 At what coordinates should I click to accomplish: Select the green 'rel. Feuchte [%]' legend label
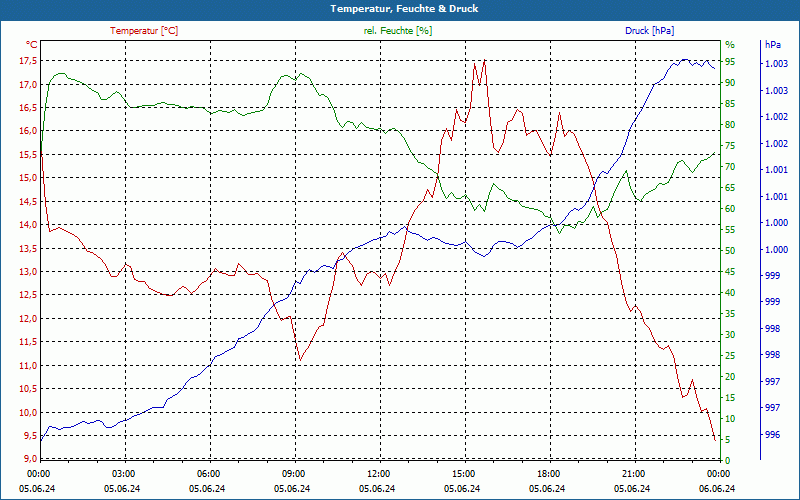coord(397,31)
